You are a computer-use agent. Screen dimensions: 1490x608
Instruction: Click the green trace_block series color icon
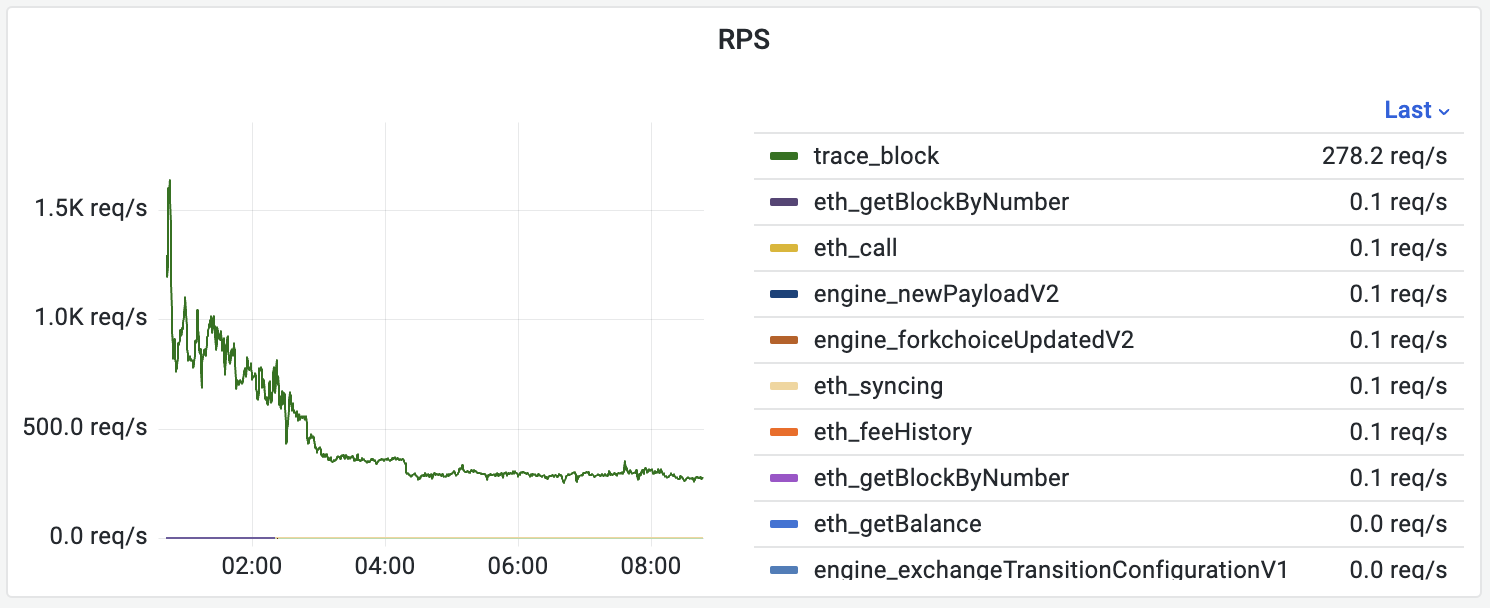(x=784, y=156)
